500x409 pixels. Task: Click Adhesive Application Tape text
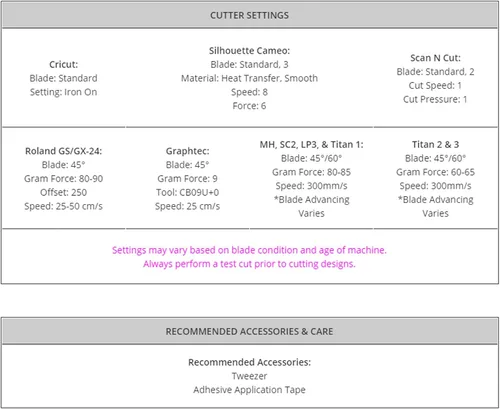249,390
